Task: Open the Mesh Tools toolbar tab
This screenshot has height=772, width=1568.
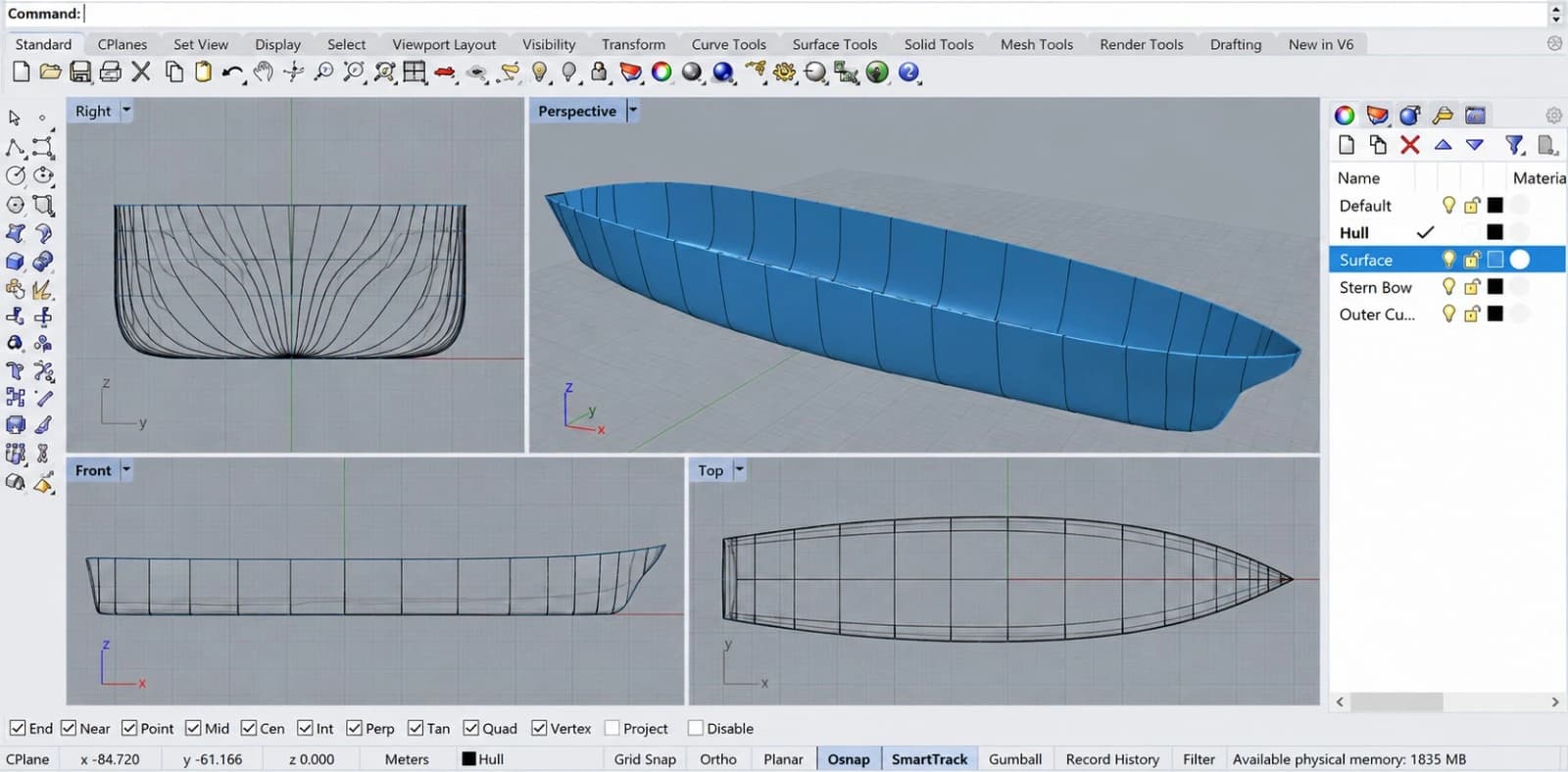Action: [x=1037, y=44]
